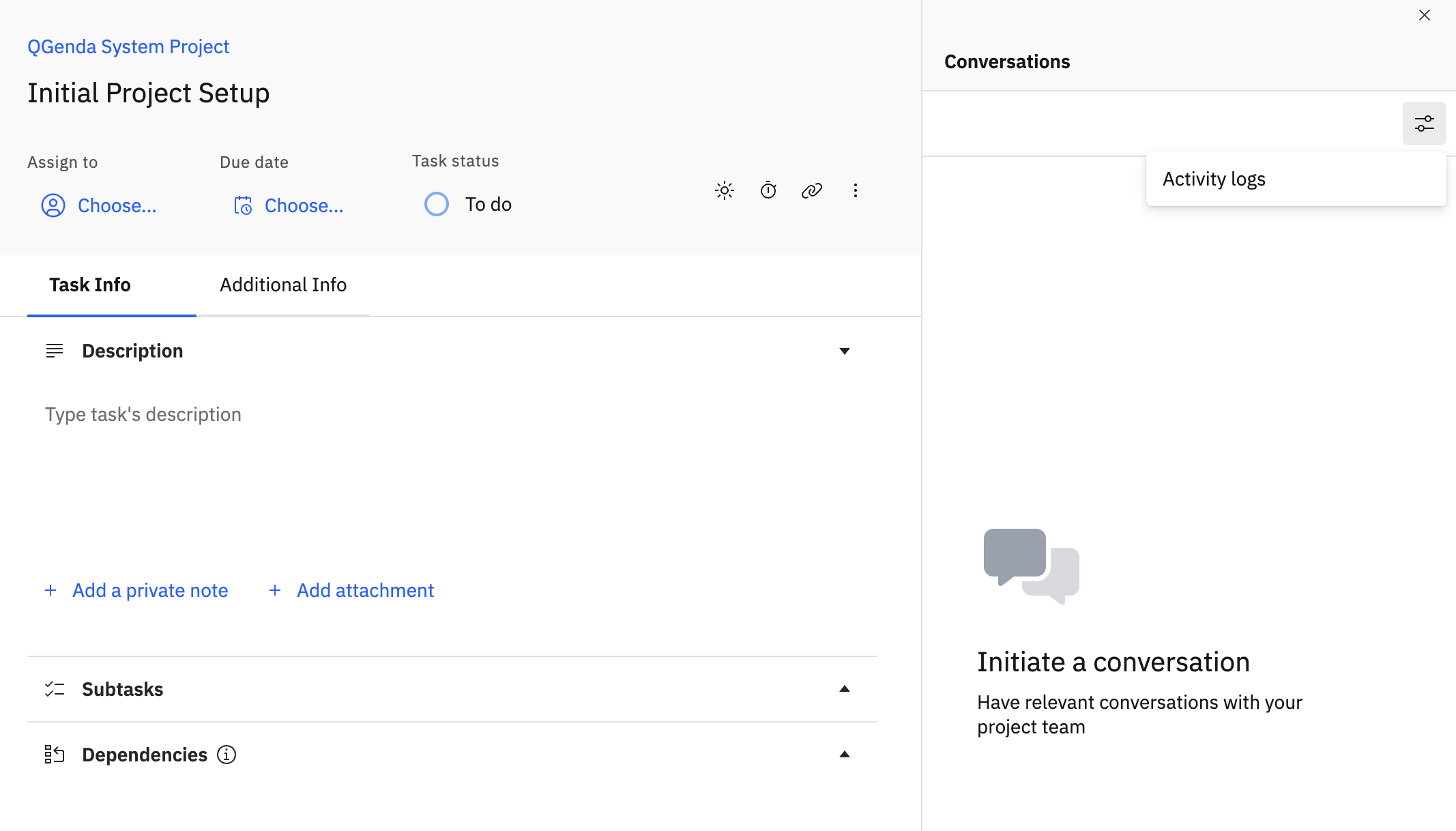Click Add a private note
This screenshot has height=831, width=1456.
(x=150, y=590)
